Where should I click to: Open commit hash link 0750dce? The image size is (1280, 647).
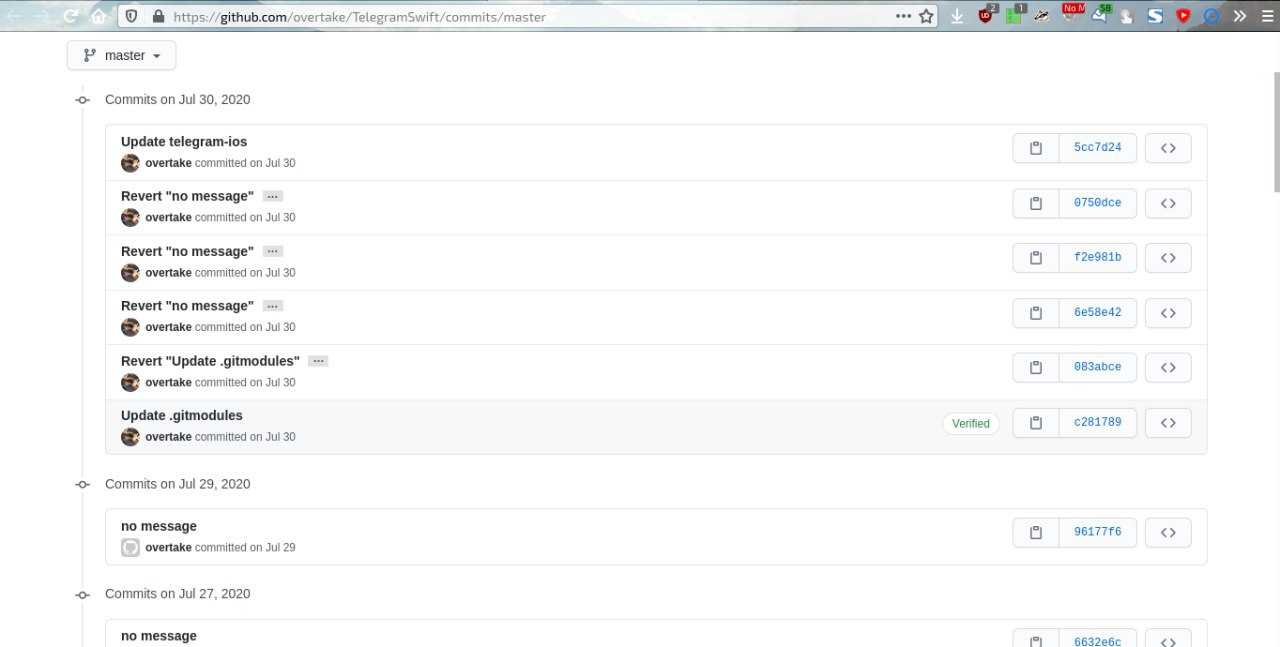point(1098,203)
